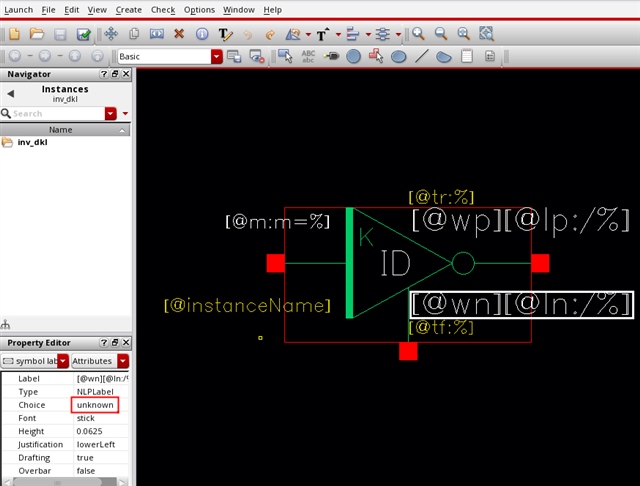This screenshot has width=640, height=486.
Task: Select the Create Circle tool
Action: (353, 57)
